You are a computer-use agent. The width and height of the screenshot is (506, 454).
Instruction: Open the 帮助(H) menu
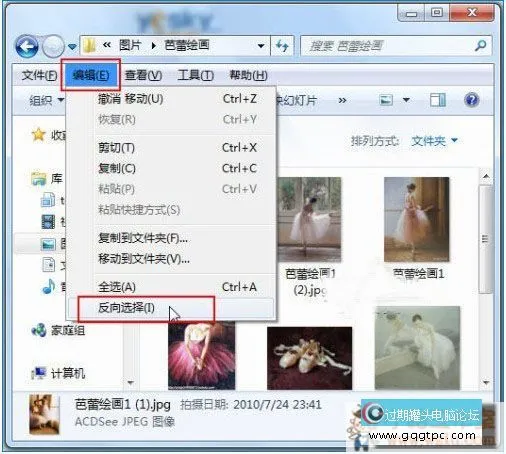point(248,75)
